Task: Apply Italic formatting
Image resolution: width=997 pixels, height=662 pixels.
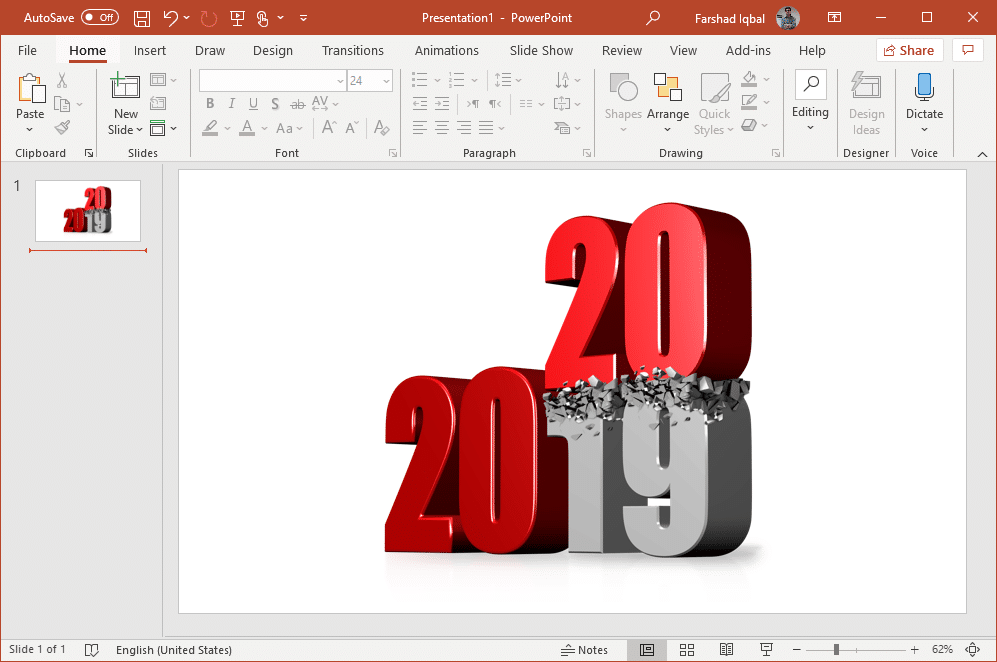Action: pos(231,104)
